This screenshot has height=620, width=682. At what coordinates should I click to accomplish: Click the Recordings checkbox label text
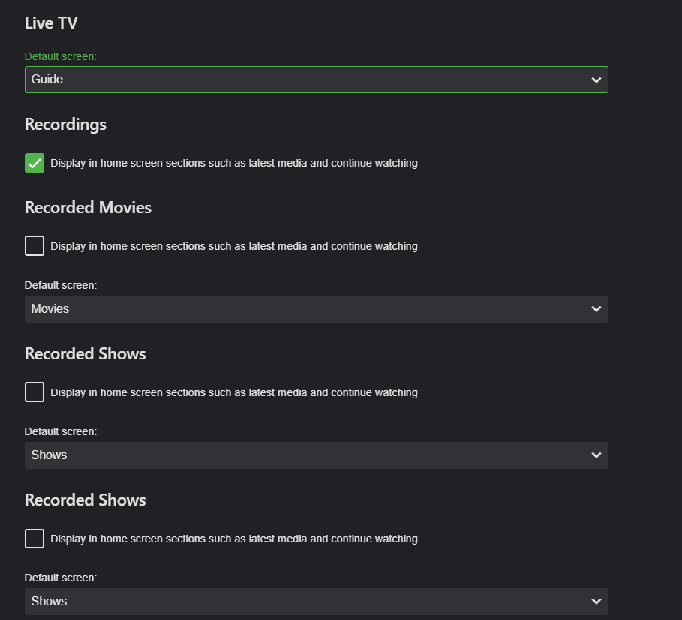[x=234, y=163]
